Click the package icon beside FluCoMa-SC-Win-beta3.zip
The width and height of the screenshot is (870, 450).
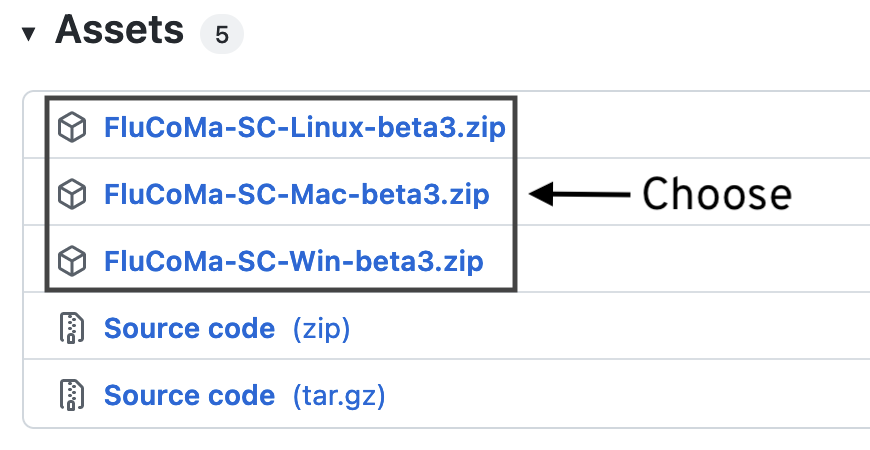[72, 261]
